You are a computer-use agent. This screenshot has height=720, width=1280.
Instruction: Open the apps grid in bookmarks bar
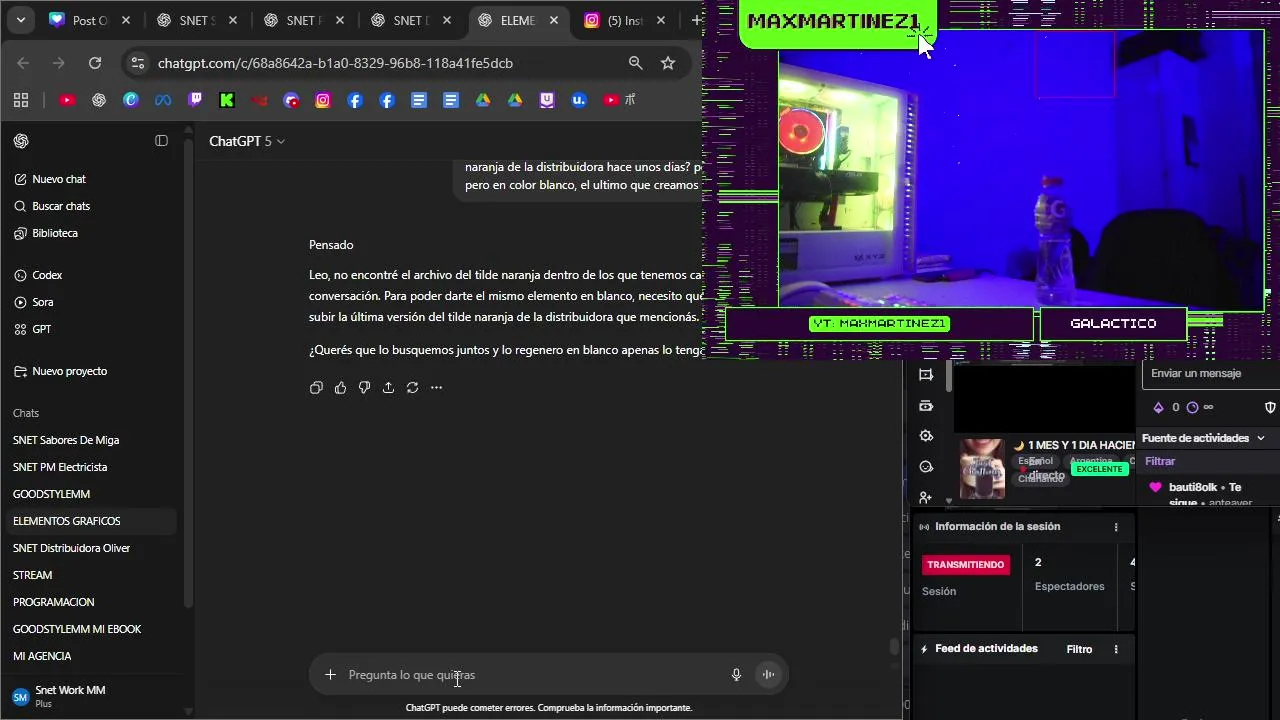pos(21,100)
